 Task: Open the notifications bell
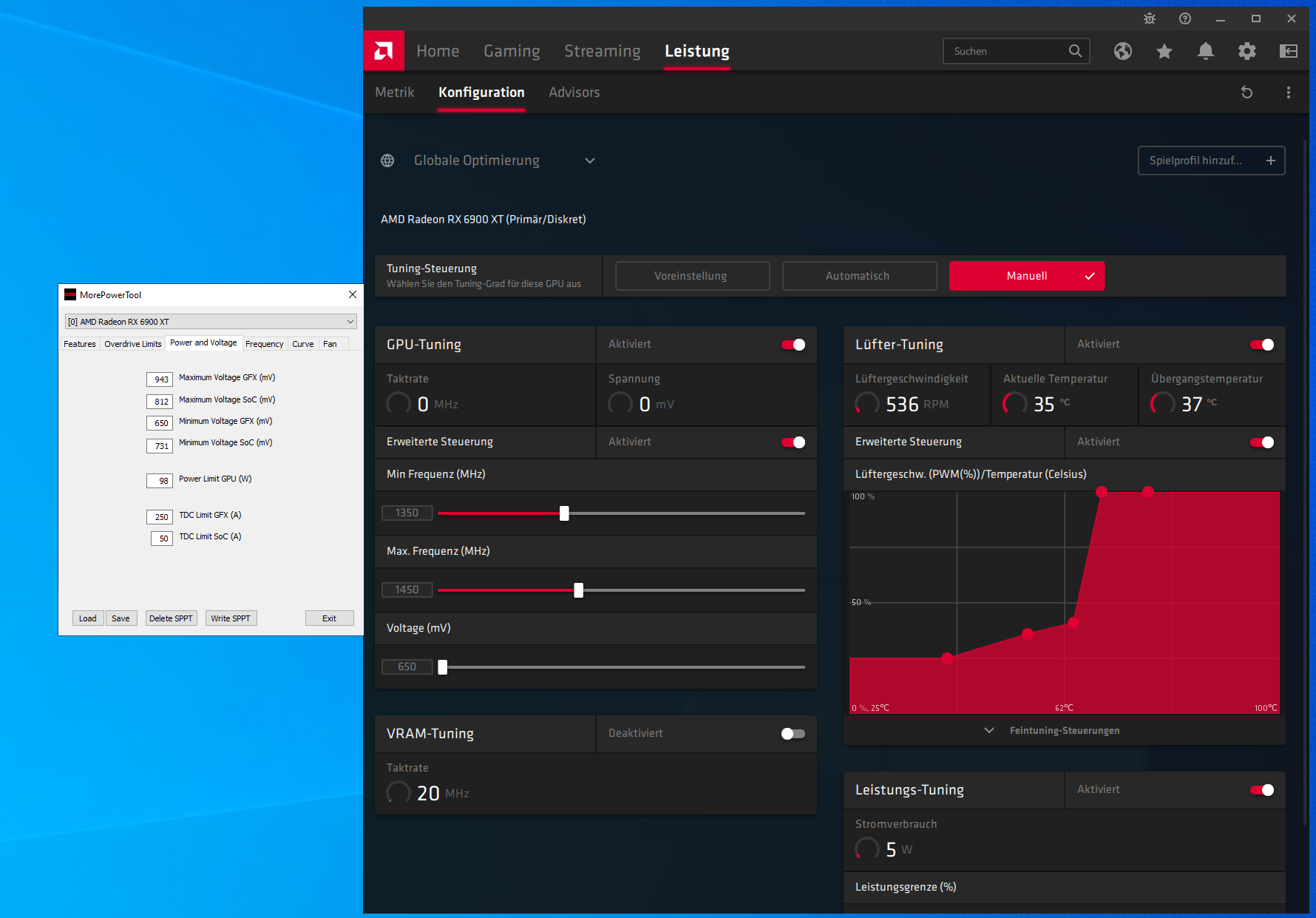(x=1206, y=51)
